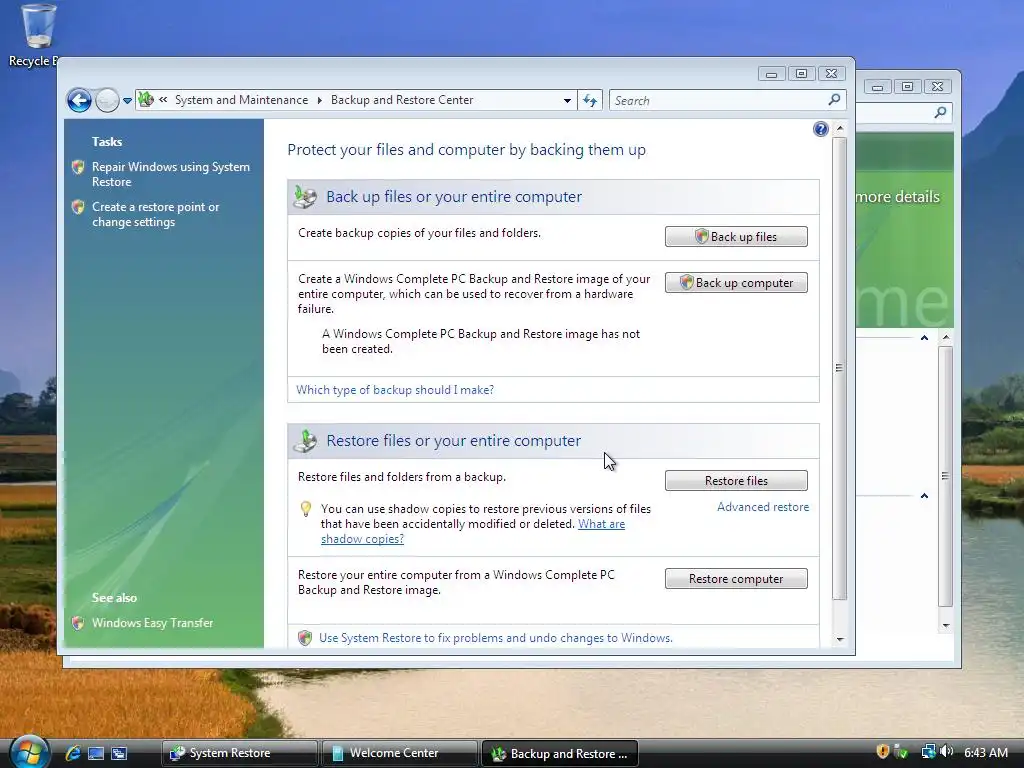Click shield icon beside Windows Easy Transfer
The image size is (1024, 768).
(x=78, y=623)
